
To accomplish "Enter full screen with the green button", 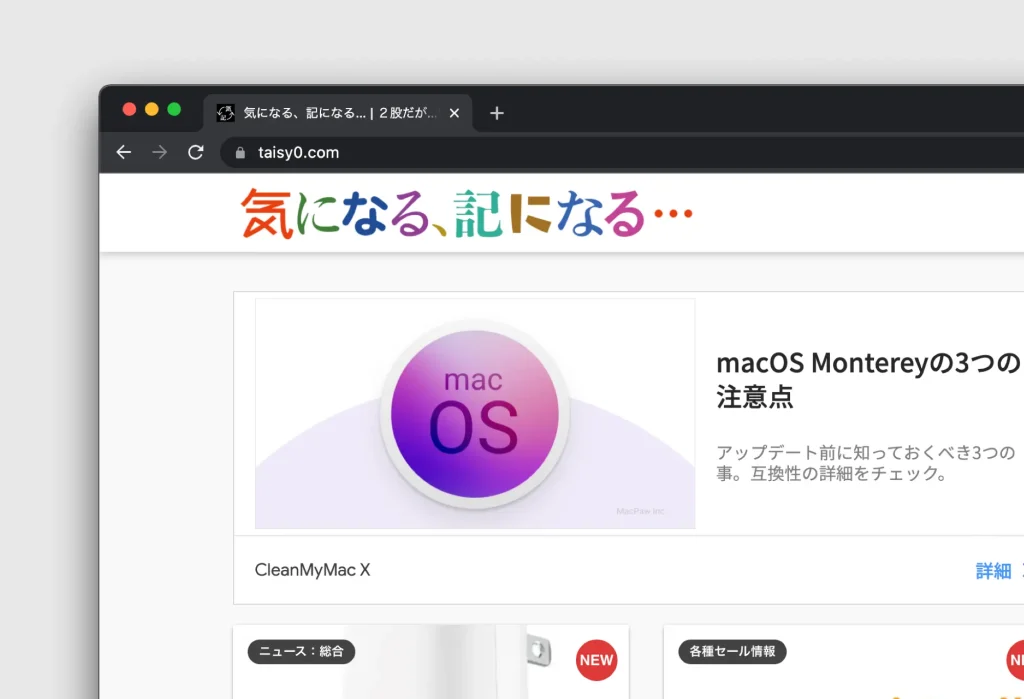I will click(x=174, y=109).
